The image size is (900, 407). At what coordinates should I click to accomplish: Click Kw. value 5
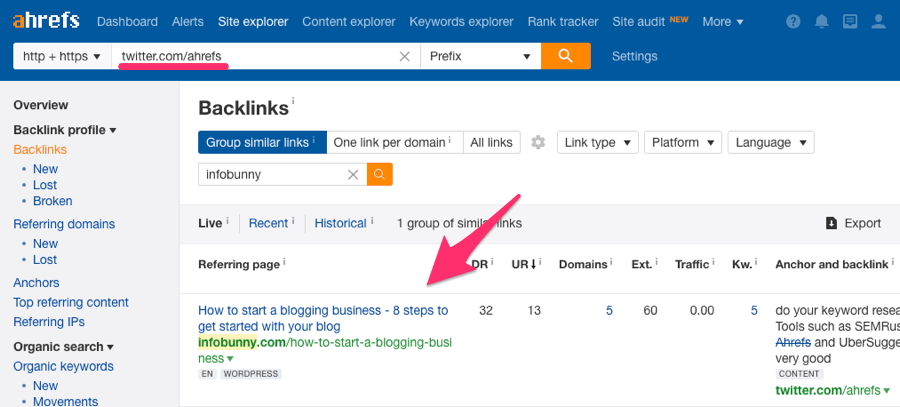click(754, 311)
